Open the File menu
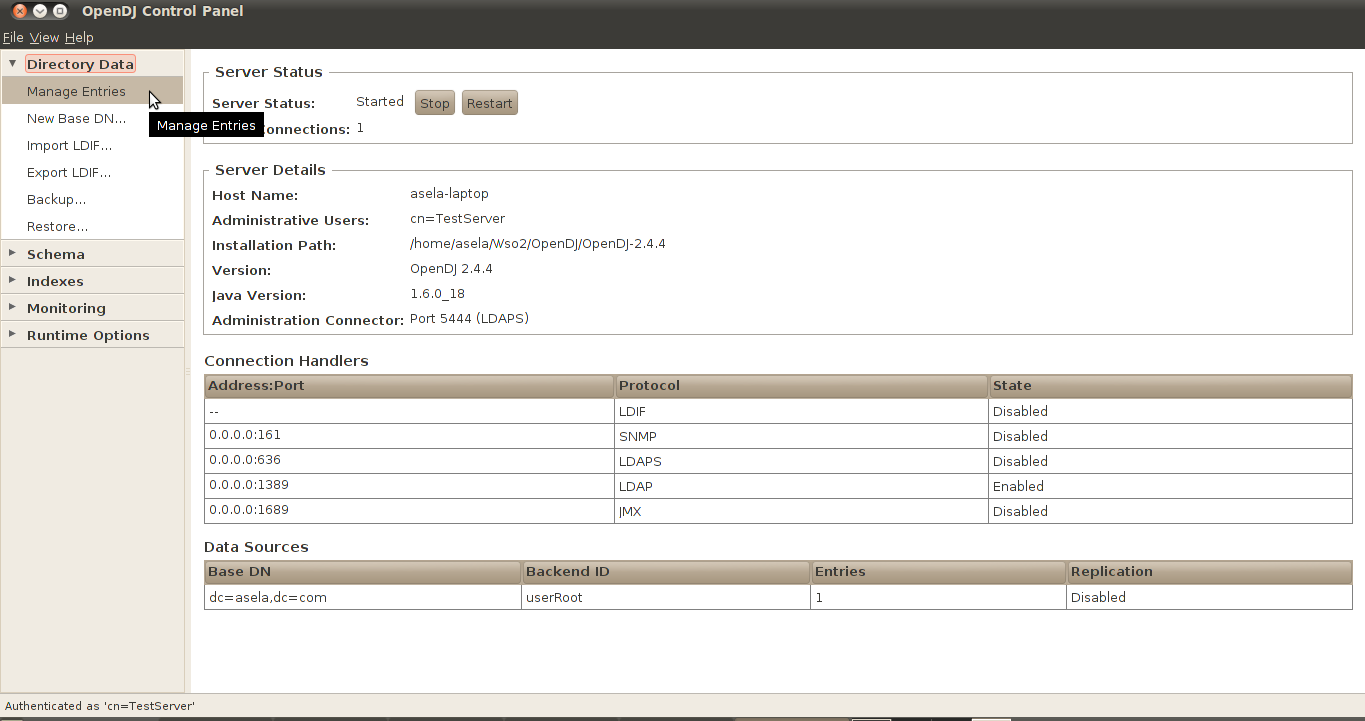The image size is (1365, 721). [13, 37]
